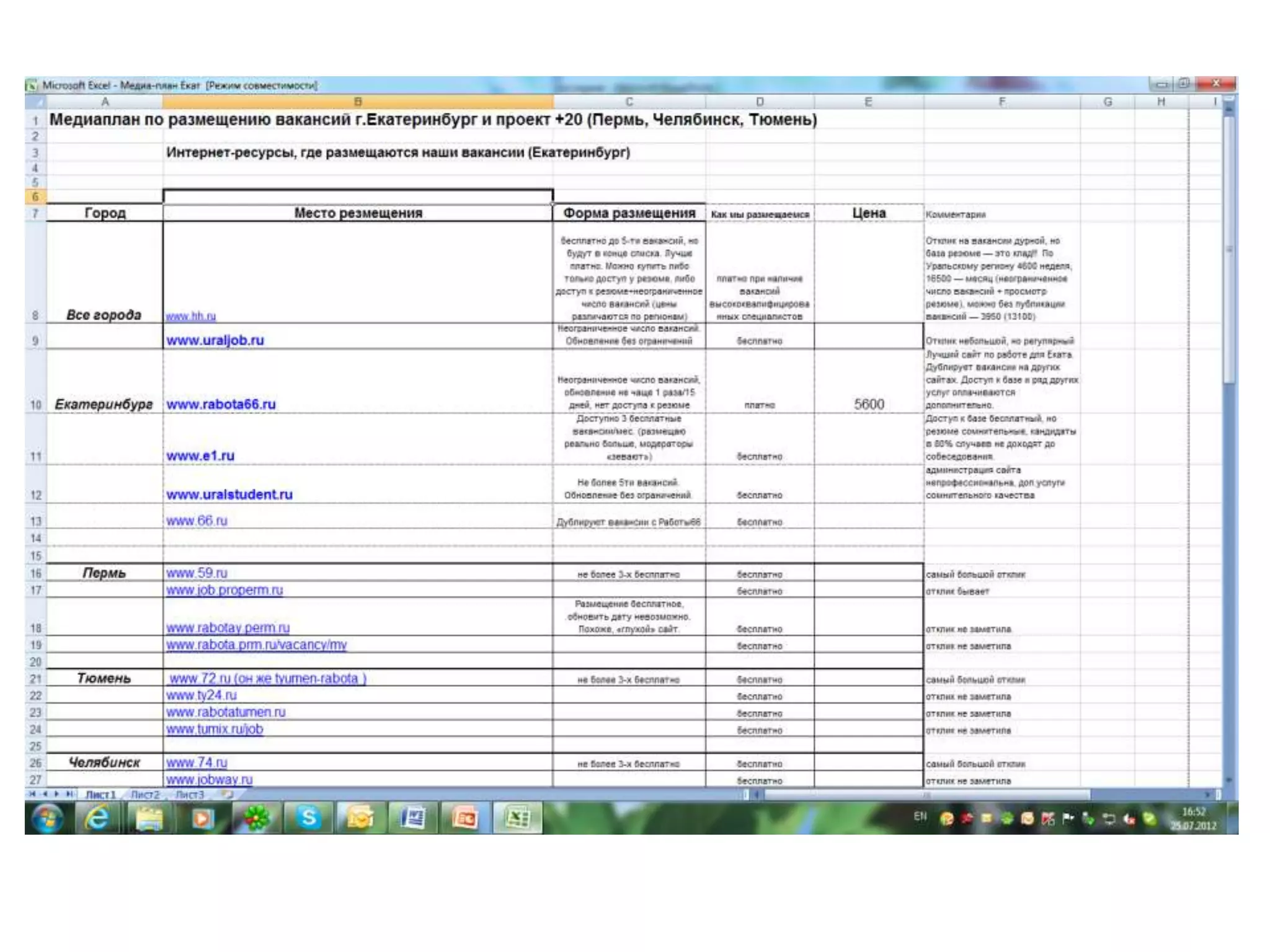Image resolution: width=1270 pixels, height=952 pixels.
Task: Switch to Word via taskbar icon
Action: (x=412, y=818)
